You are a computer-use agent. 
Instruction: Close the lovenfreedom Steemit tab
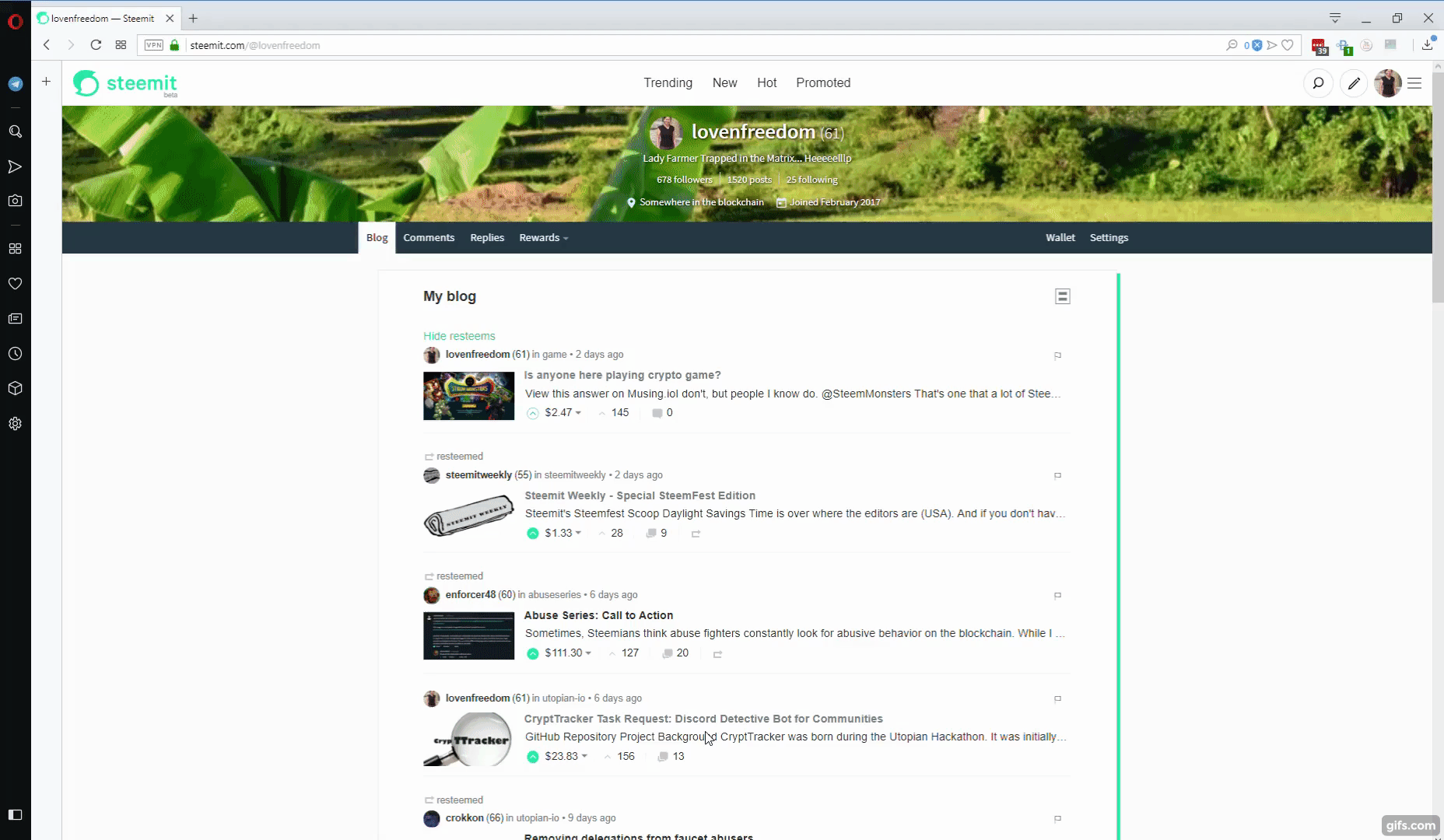click(x=170, y=18)
